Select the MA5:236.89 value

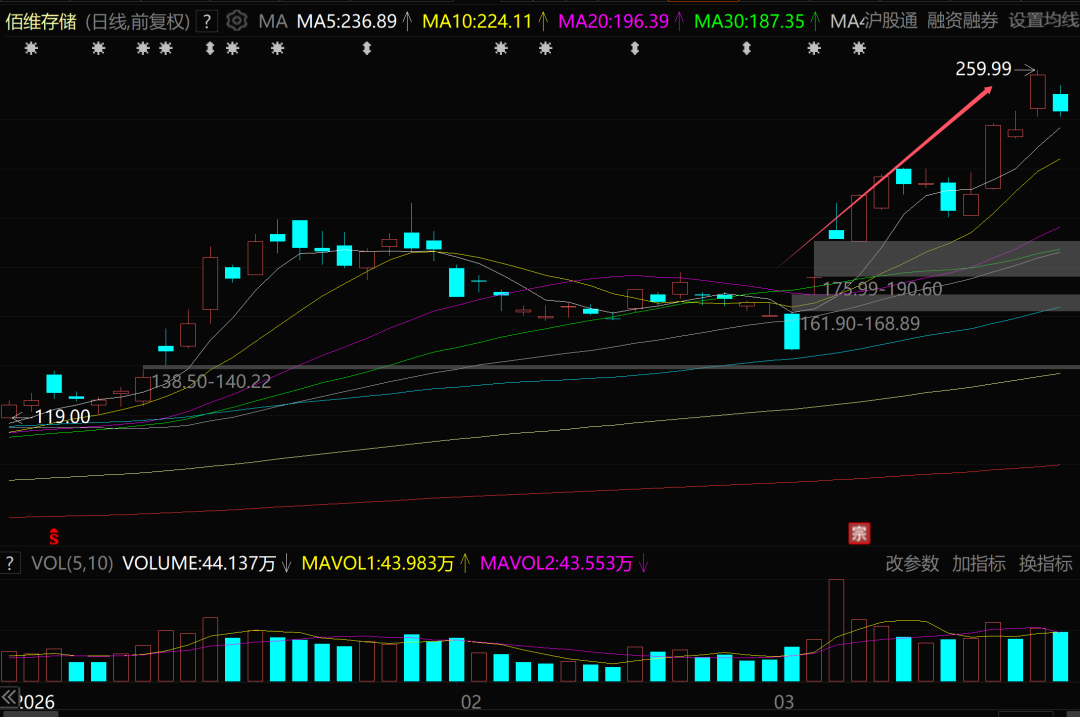[346, 21]
